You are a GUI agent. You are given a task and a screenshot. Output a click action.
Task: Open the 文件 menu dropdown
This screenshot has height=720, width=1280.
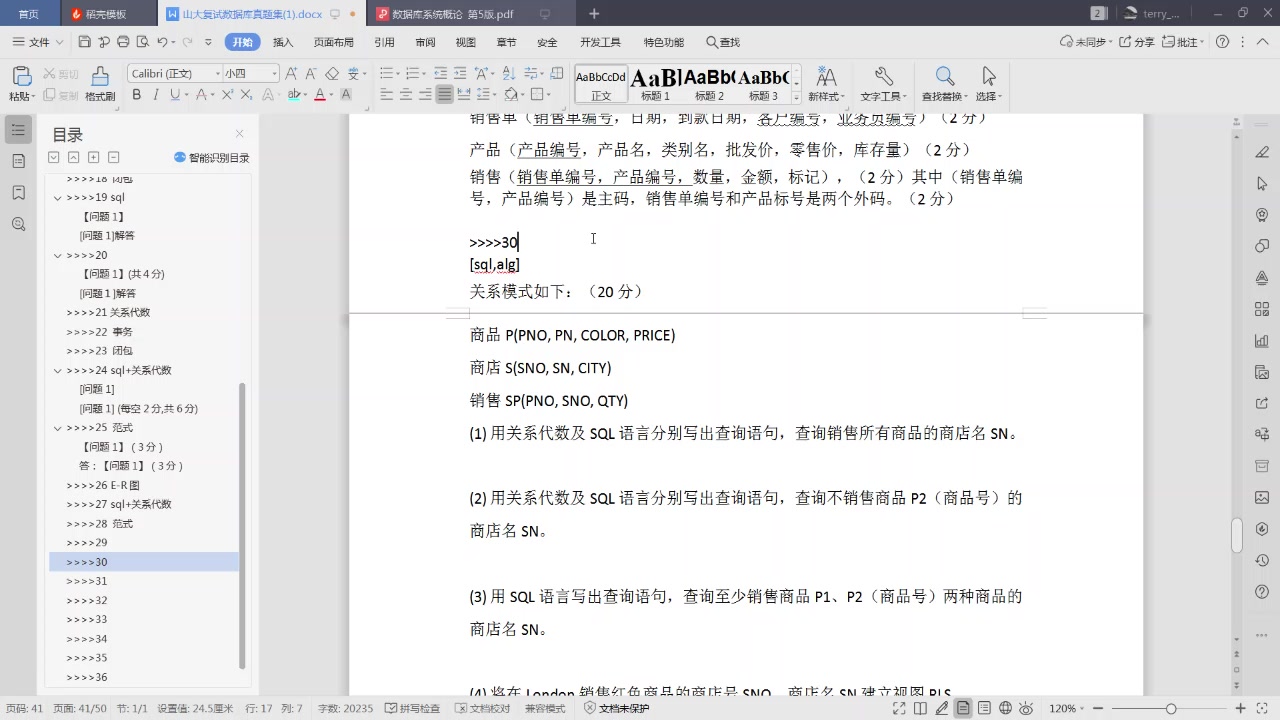[x=38, y=42]
